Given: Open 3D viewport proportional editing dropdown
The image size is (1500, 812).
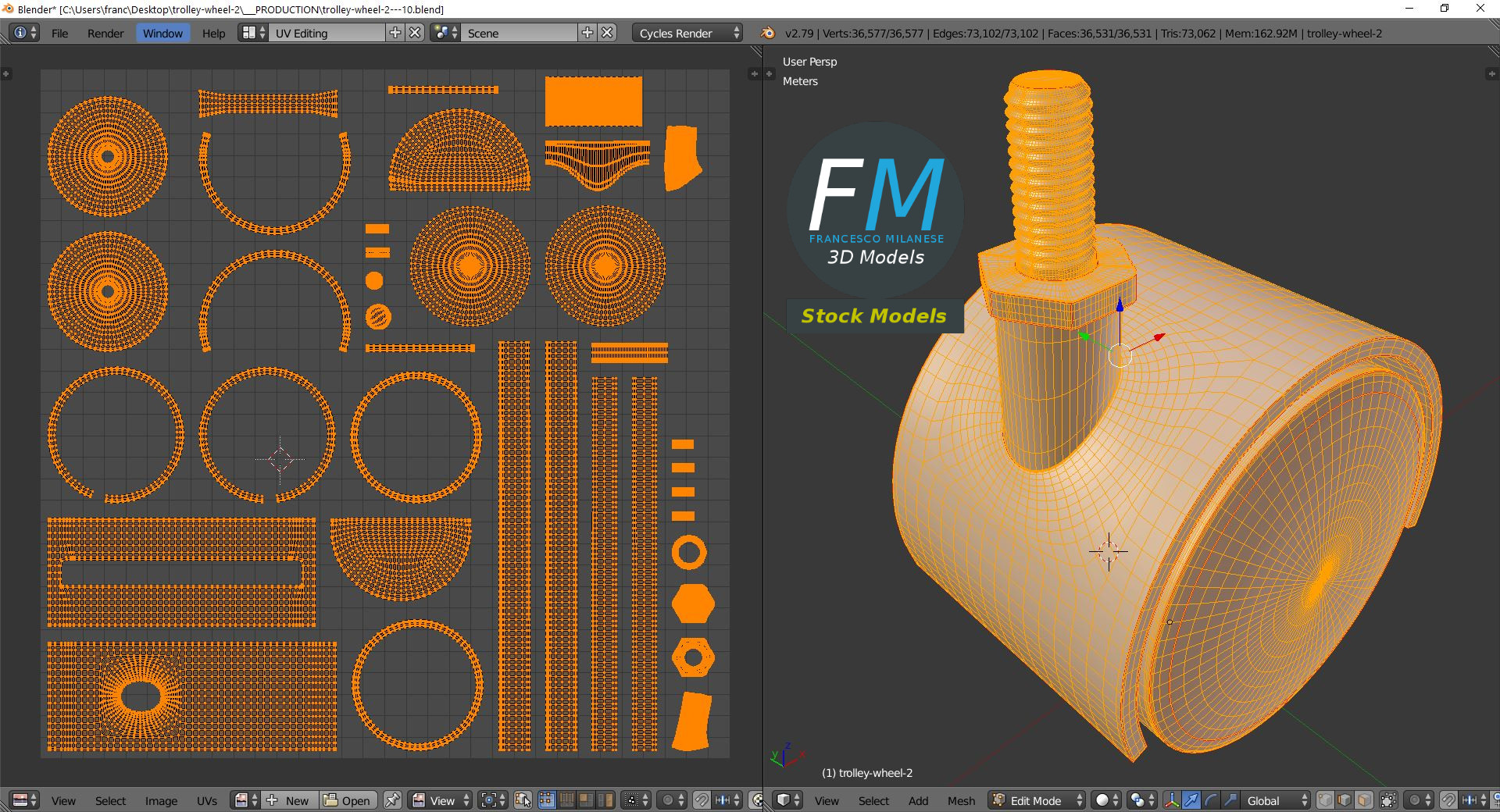Looking at the screenshot, I should pyautogui.click(x=1419, y=800).
